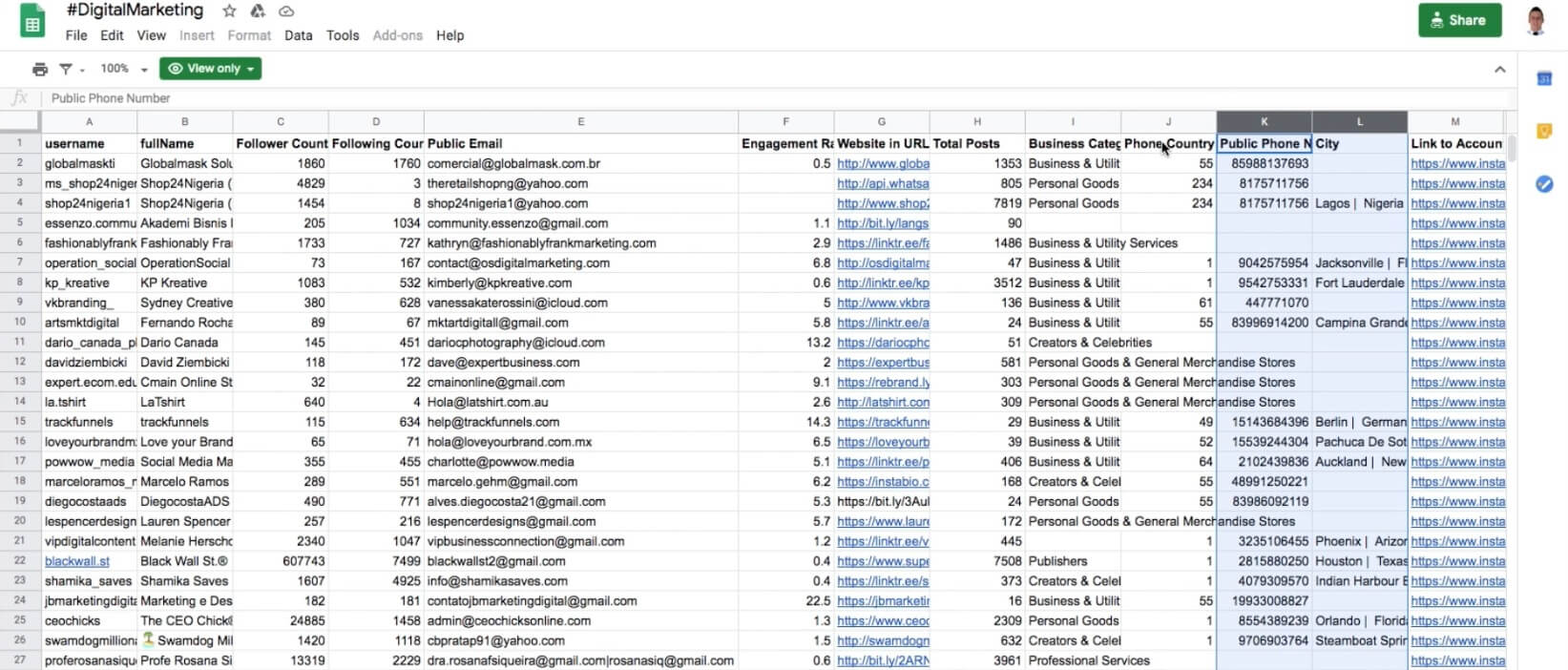Select the cell Creators & Celebrities
This screenshot has height=670, width=1568.
tap(1073, 343)
